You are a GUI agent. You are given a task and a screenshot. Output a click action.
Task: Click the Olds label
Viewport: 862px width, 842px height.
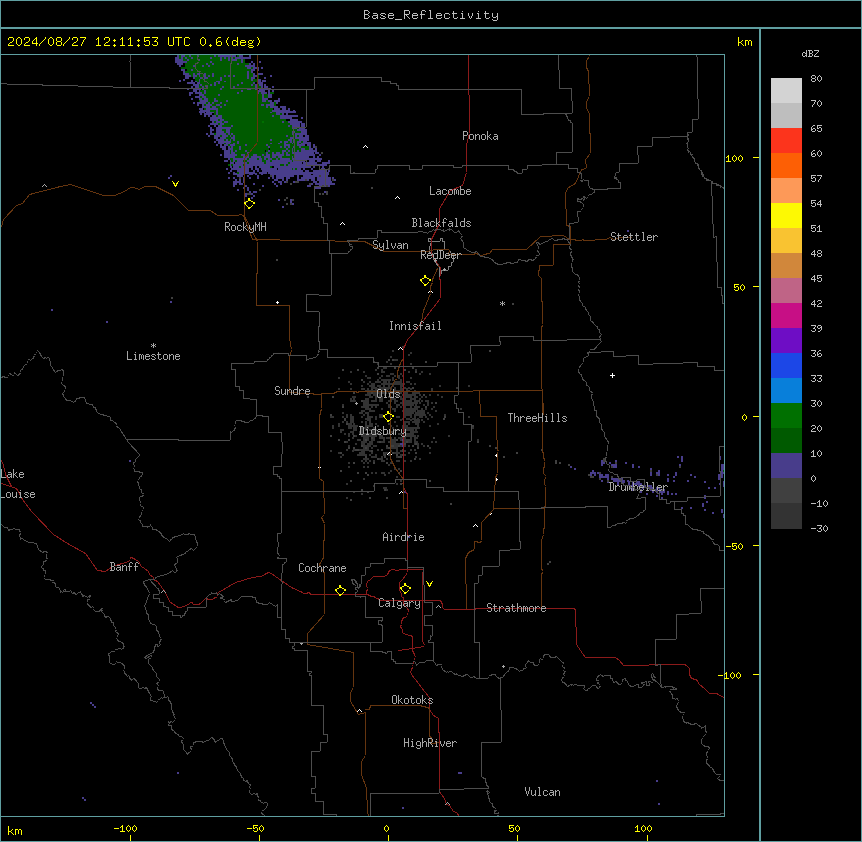388,394
